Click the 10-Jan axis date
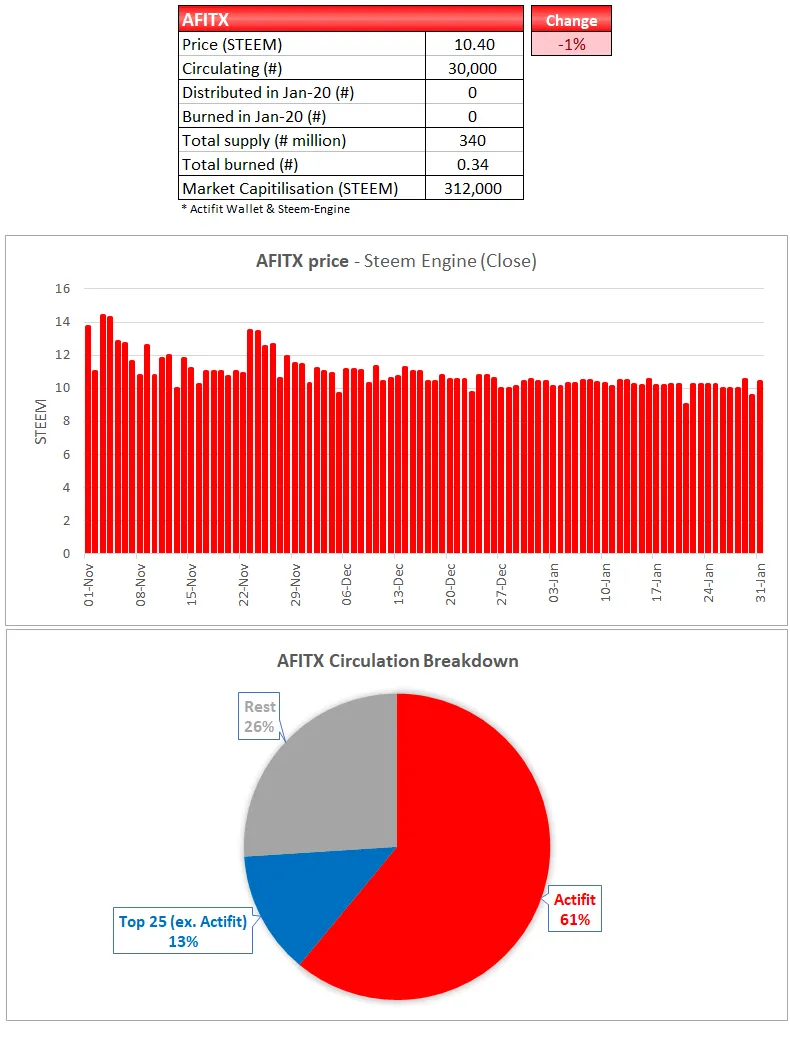This screenshot has width=790, height=1040. coord(605,584)
